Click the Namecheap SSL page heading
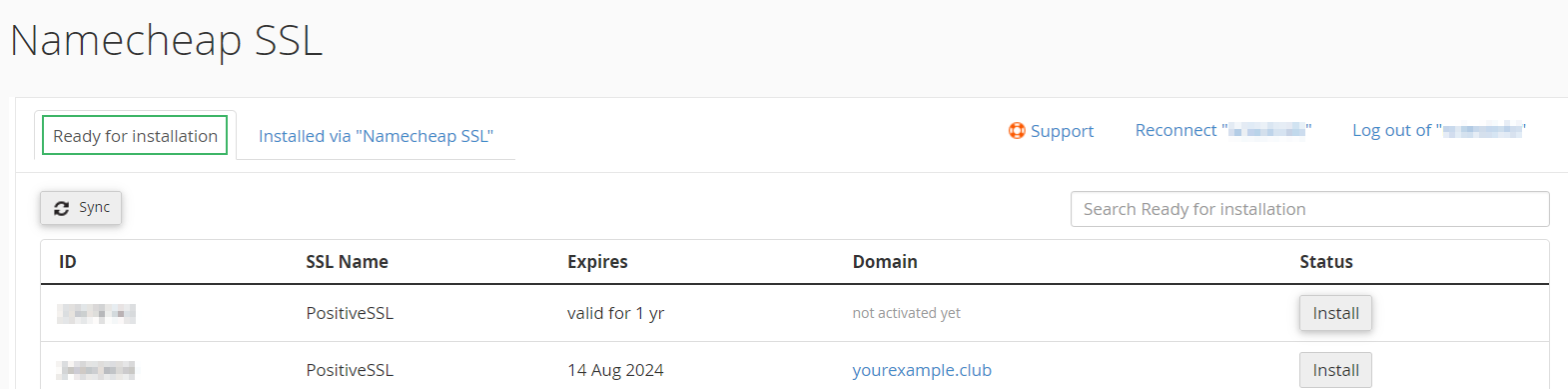The width and height of the screenshot is (1568, 389). tap(167, 41)
